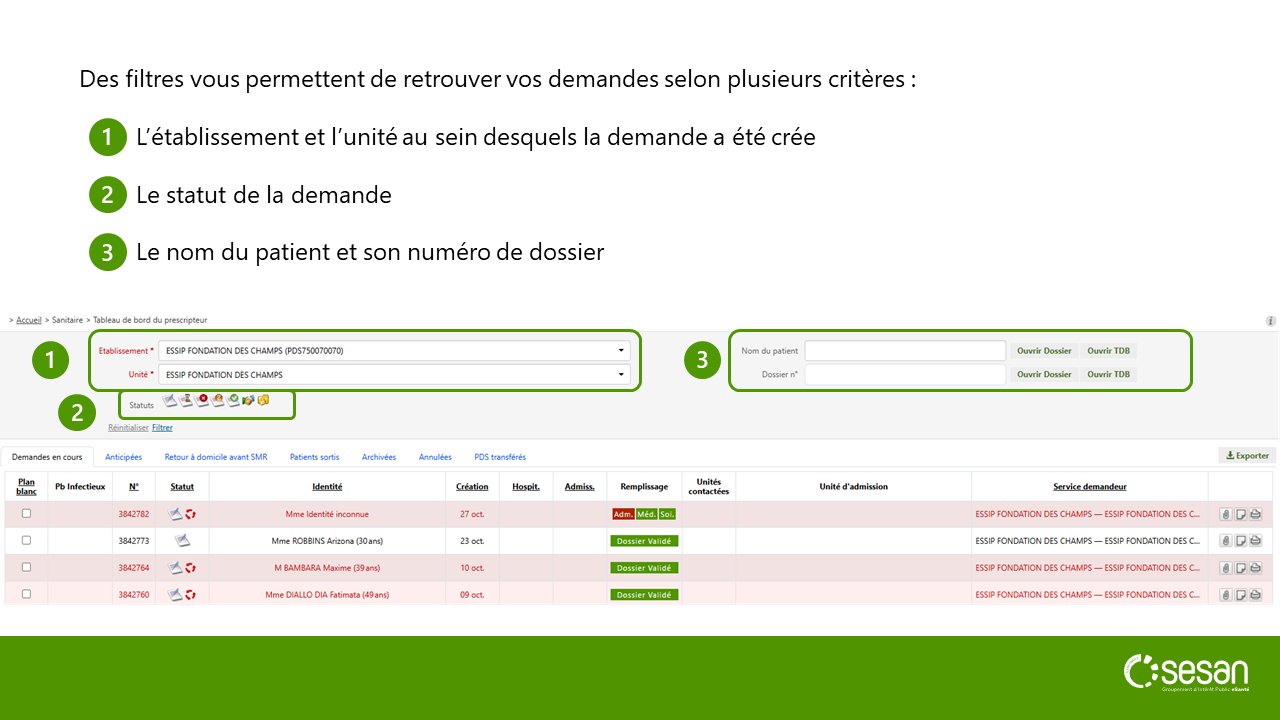Click the green Dossier Validé badge for ROBBINS
1280x720 pixels.
pyautogui.click(x=644, y=541)
